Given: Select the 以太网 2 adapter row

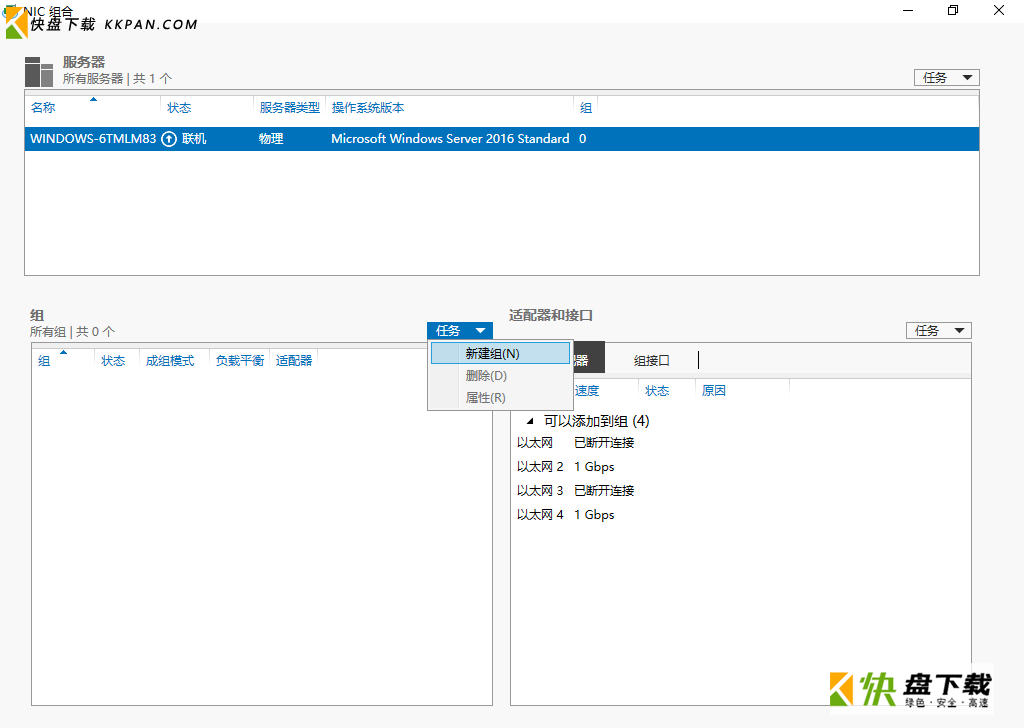Looking at the screenshot, I should pyautogui.click(x=741, y=467).
